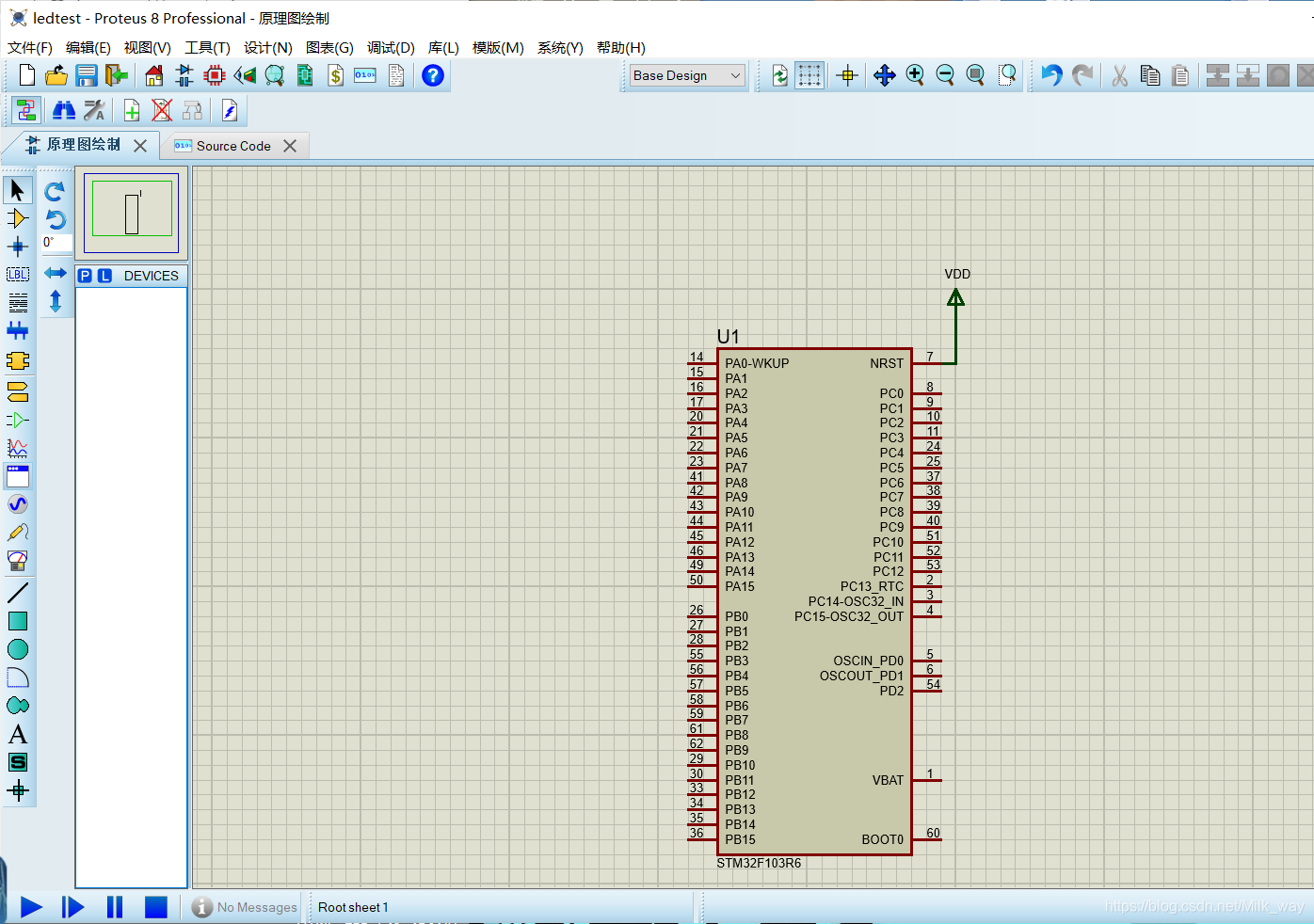Select the 2D Graphics Line tool
The image size is (1314, 924).
coord(17,593)
